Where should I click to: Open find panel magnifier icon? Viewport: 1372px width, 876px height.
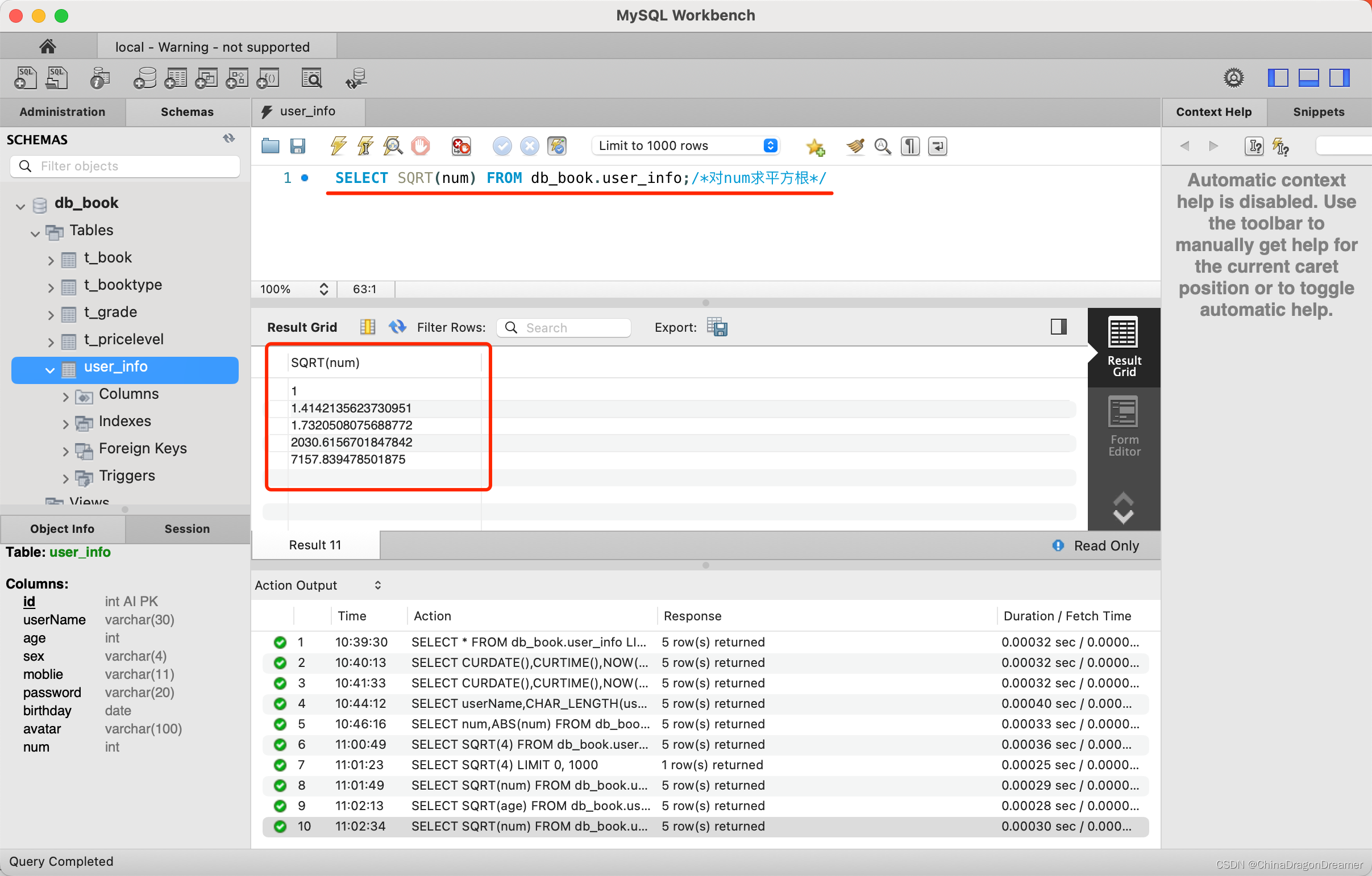coord(883,147)
